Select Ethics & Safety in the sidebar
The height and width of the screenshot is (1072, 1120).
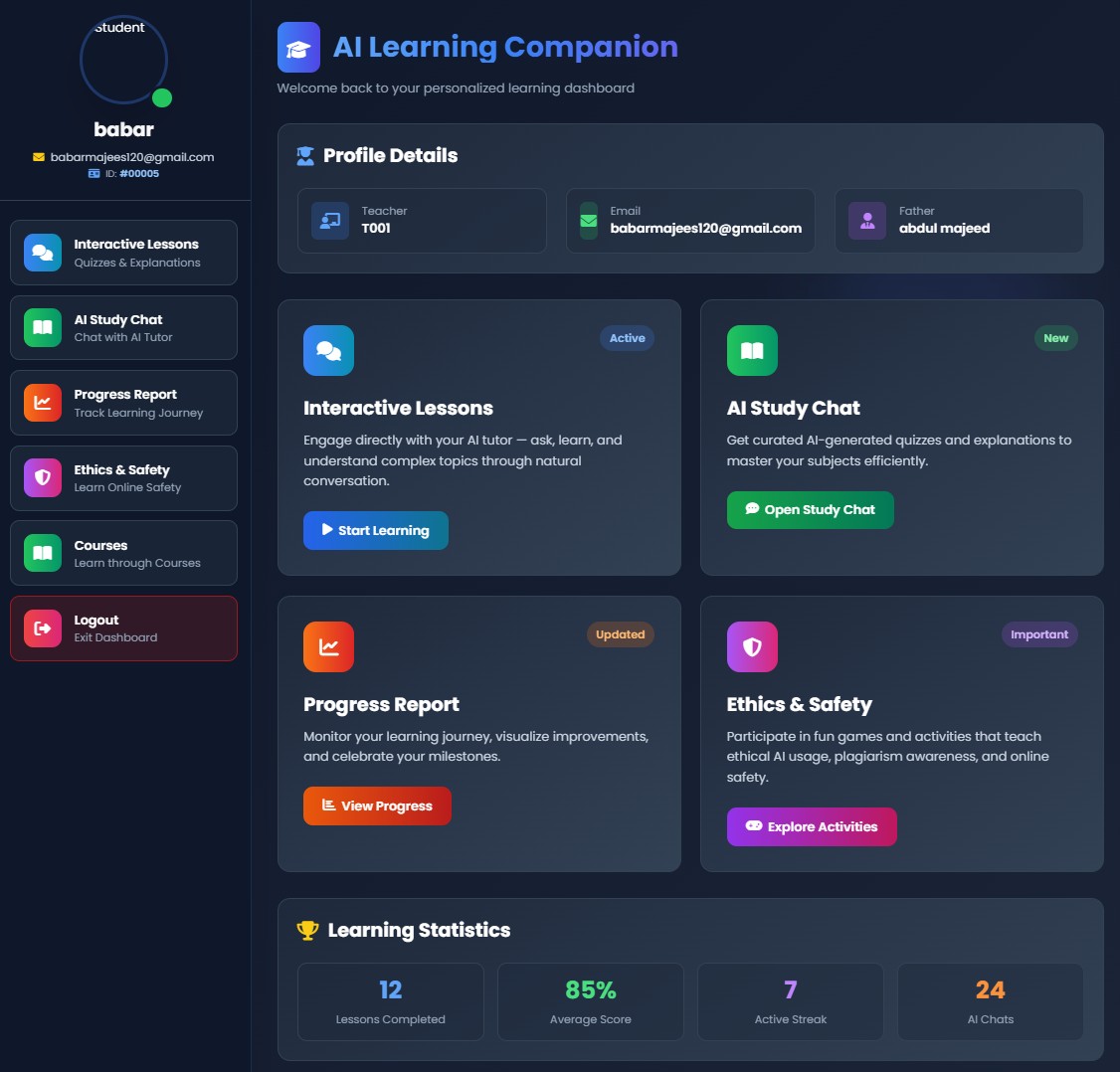tap(123, 477)
